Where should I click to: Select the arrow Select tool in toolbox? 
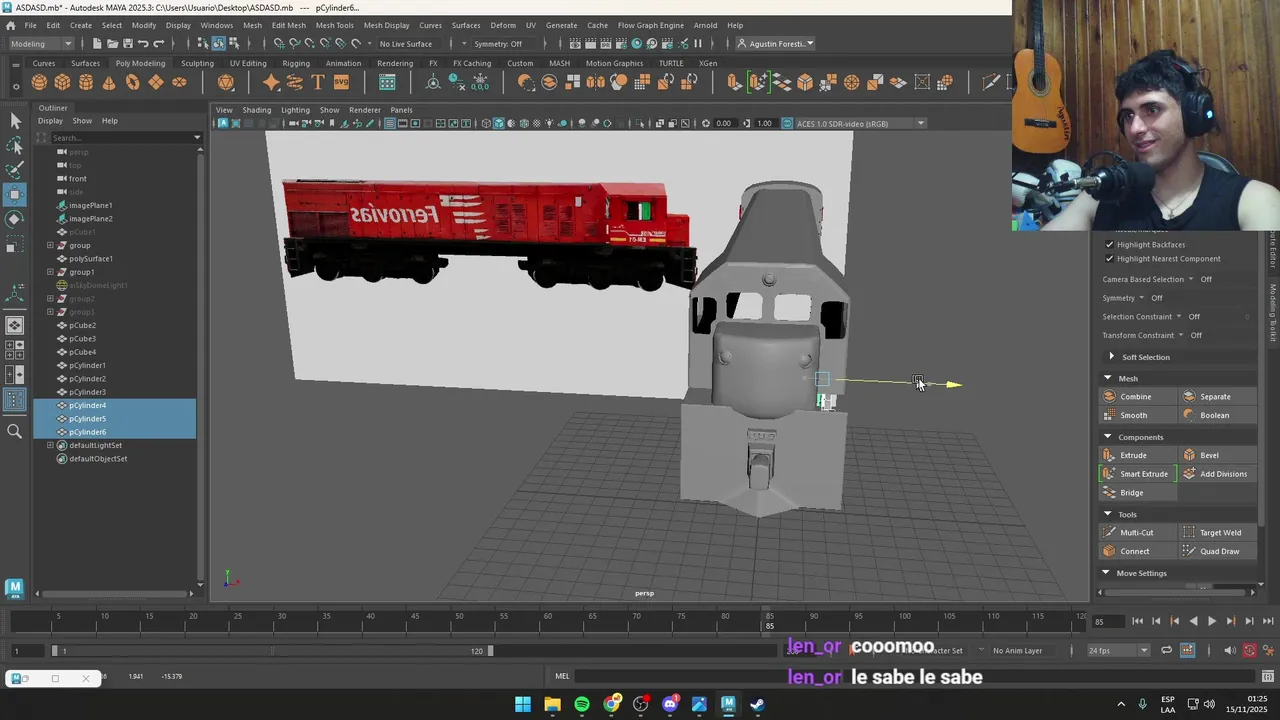coord(15,121)
